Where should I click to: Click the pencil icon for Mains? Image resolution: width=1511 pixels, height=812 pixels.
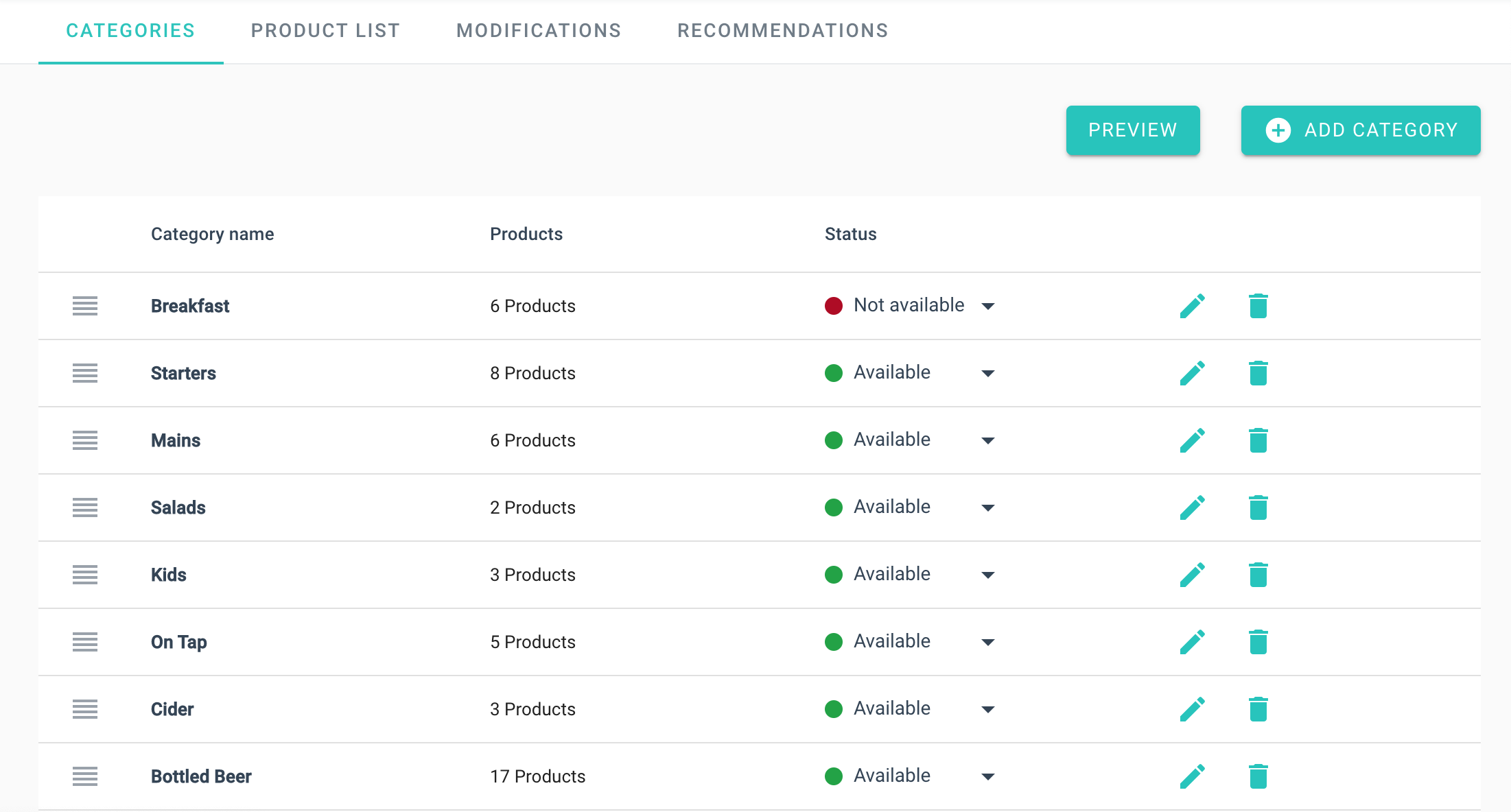[x=1192, y=440]
